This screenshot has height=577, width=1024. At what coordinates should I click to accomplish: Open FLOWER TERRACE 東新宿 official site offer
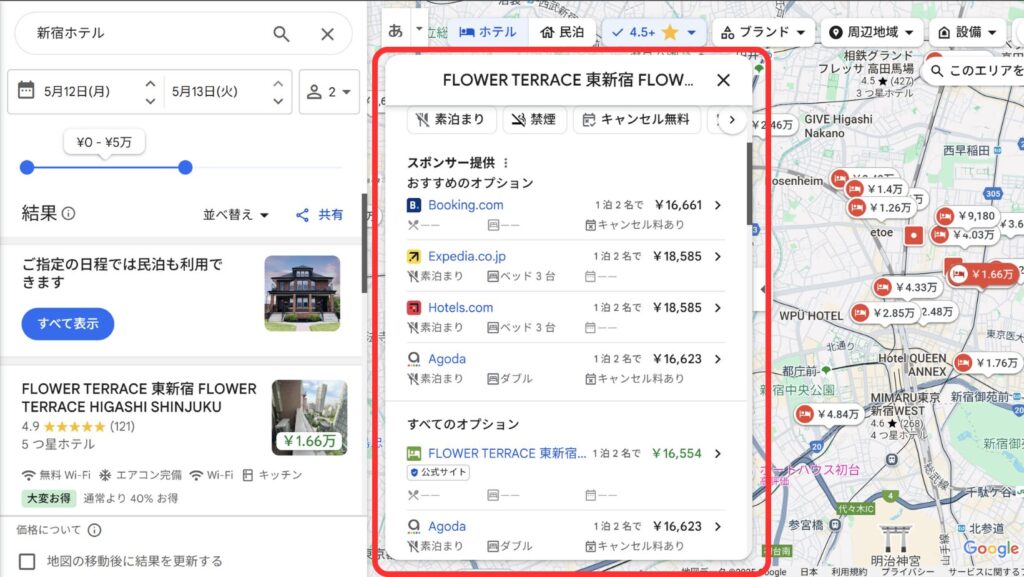coord(507,453)
